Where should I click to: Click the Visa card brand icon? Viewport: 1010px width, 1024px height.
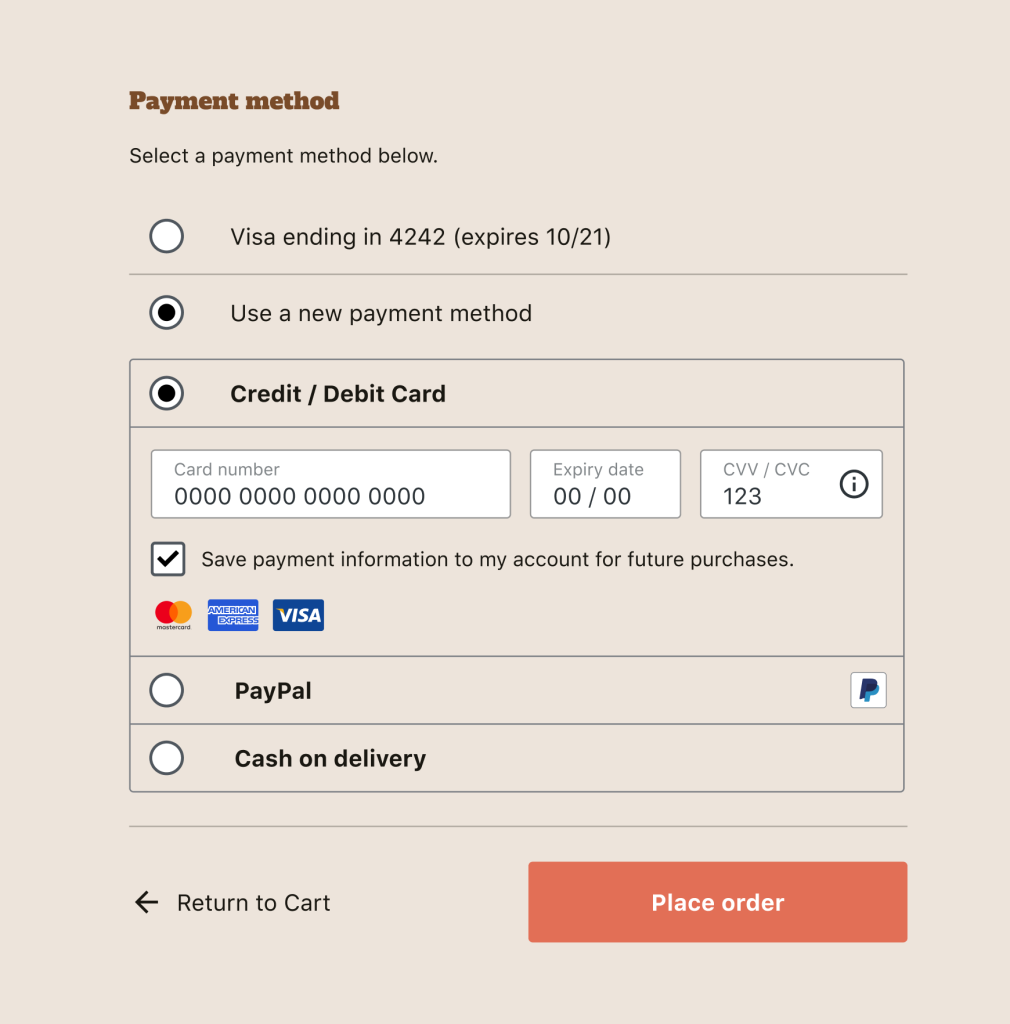(297, 615)
